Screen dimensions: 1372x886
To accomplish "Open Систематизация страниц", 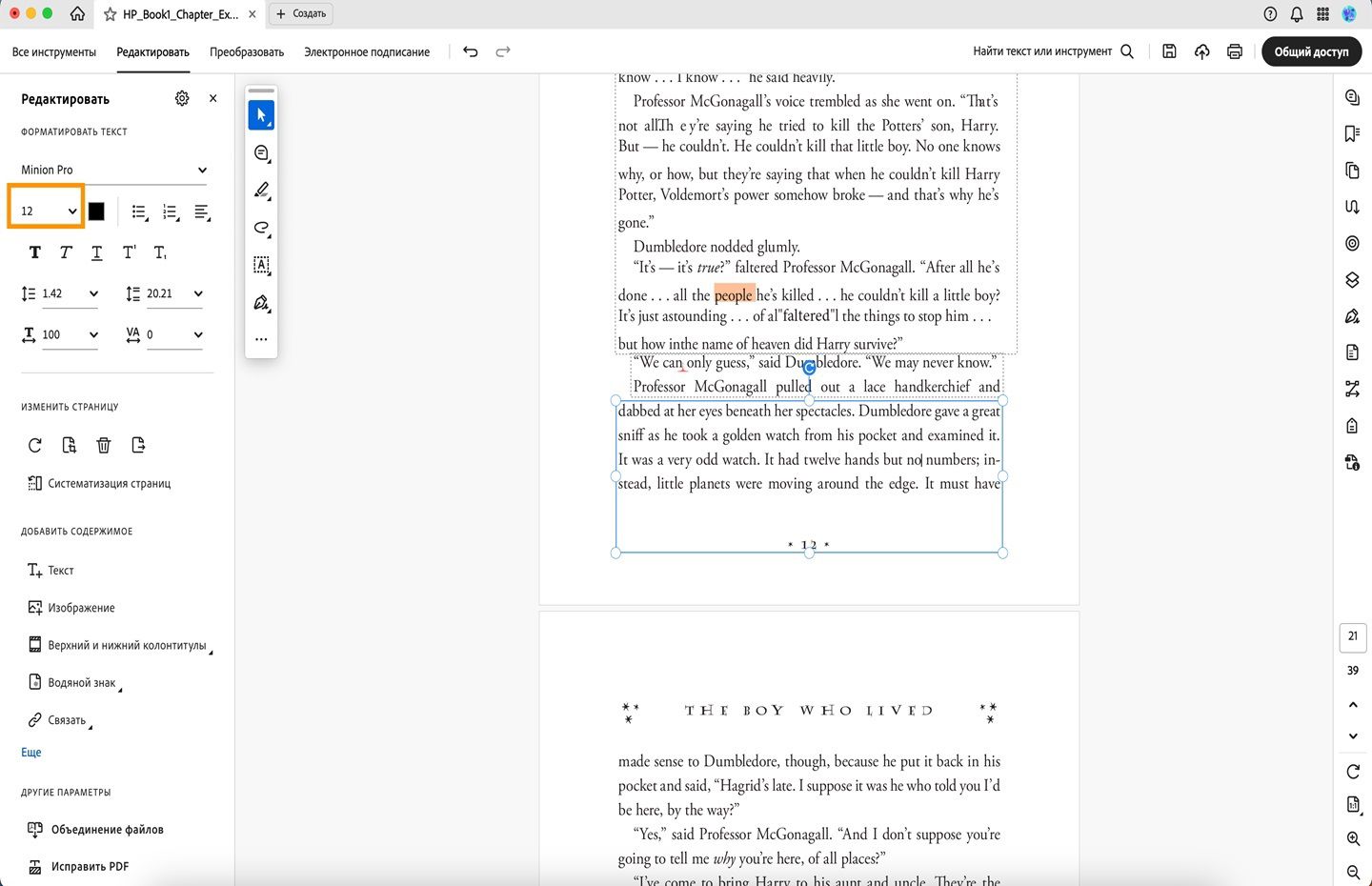I will click(x=99, y=483).
